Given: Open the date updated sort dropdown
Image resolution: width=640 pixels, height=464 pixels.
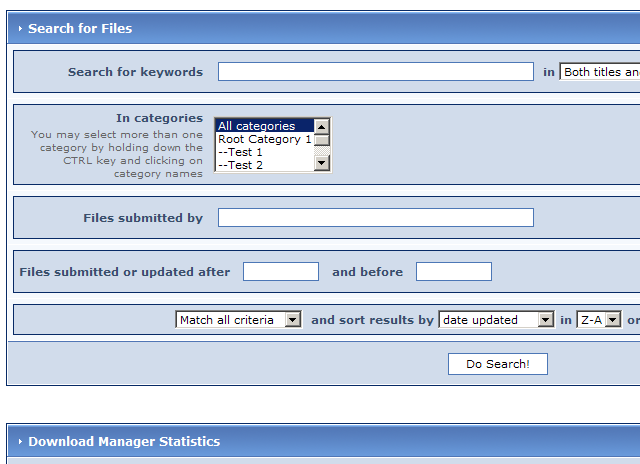Looking at the screenshot, I should 496,320.
